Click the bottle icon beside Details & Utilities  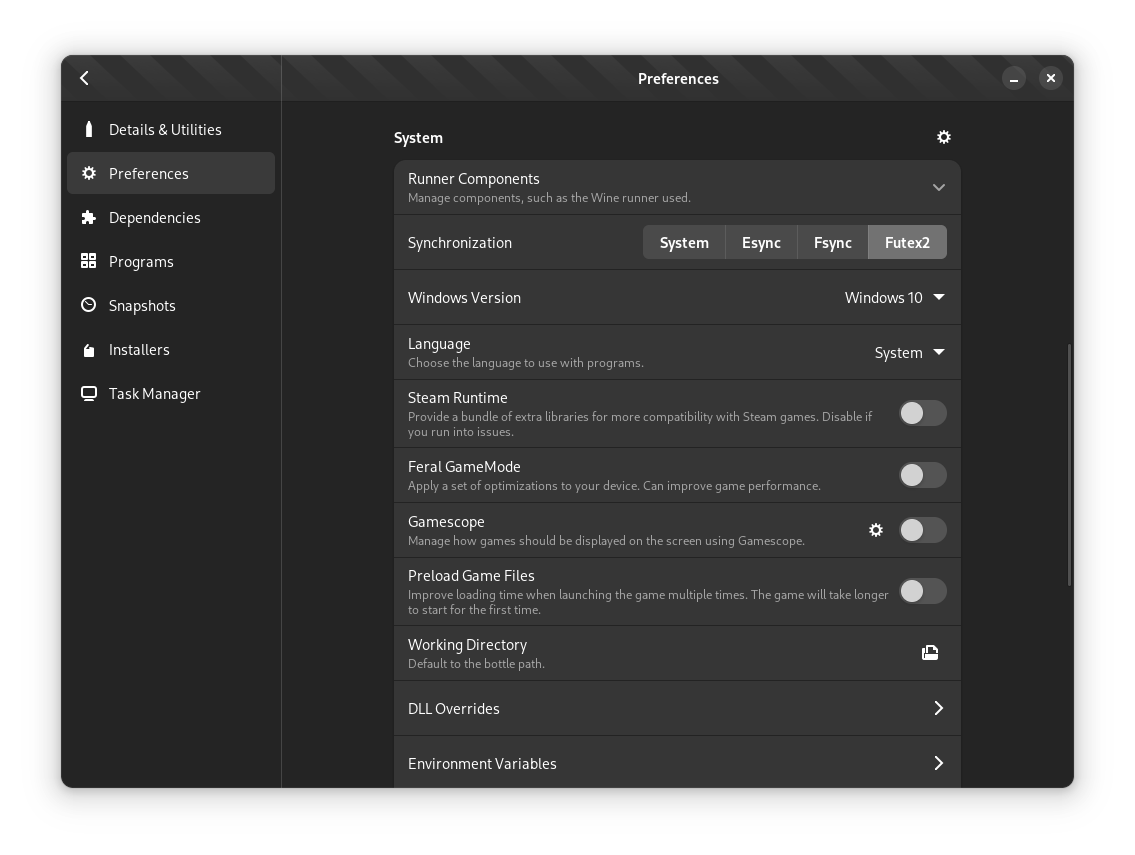coord(89,129)
